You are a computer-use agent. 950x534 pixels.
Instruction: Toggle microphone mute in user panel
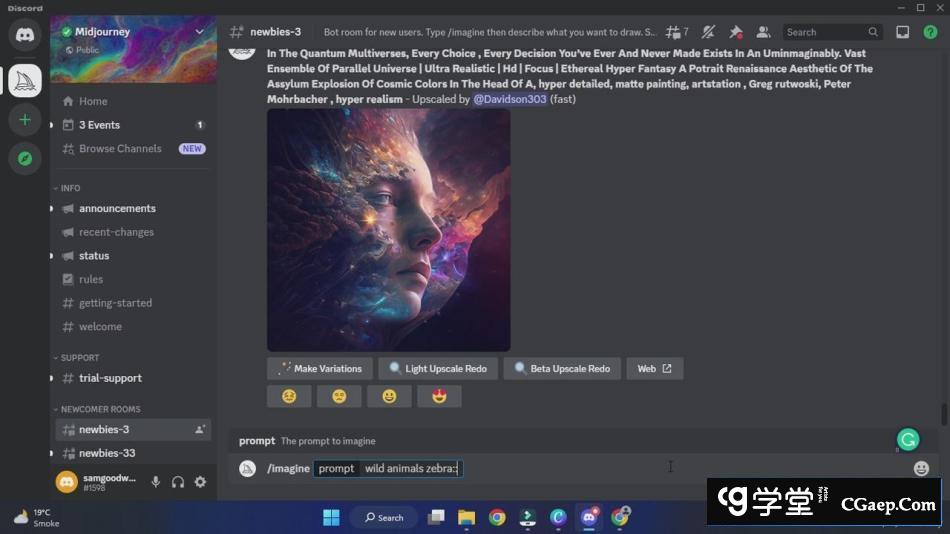coord(156,482)
